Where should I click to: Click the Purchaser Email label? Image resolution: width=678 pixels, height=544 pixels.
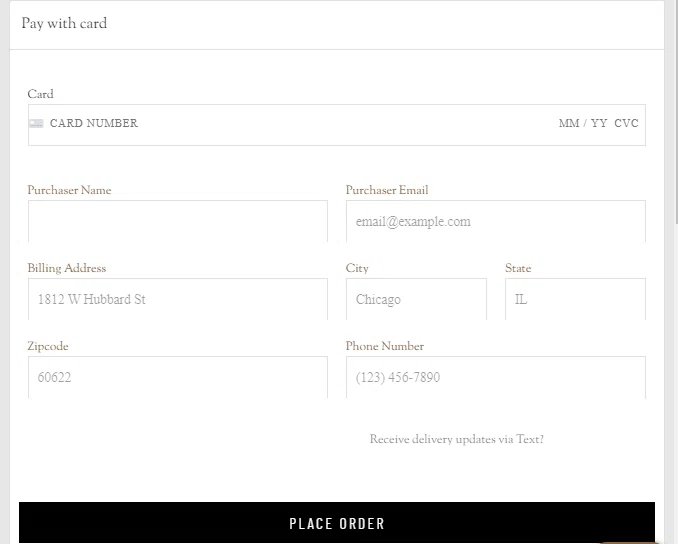click(x=387, y=190)
